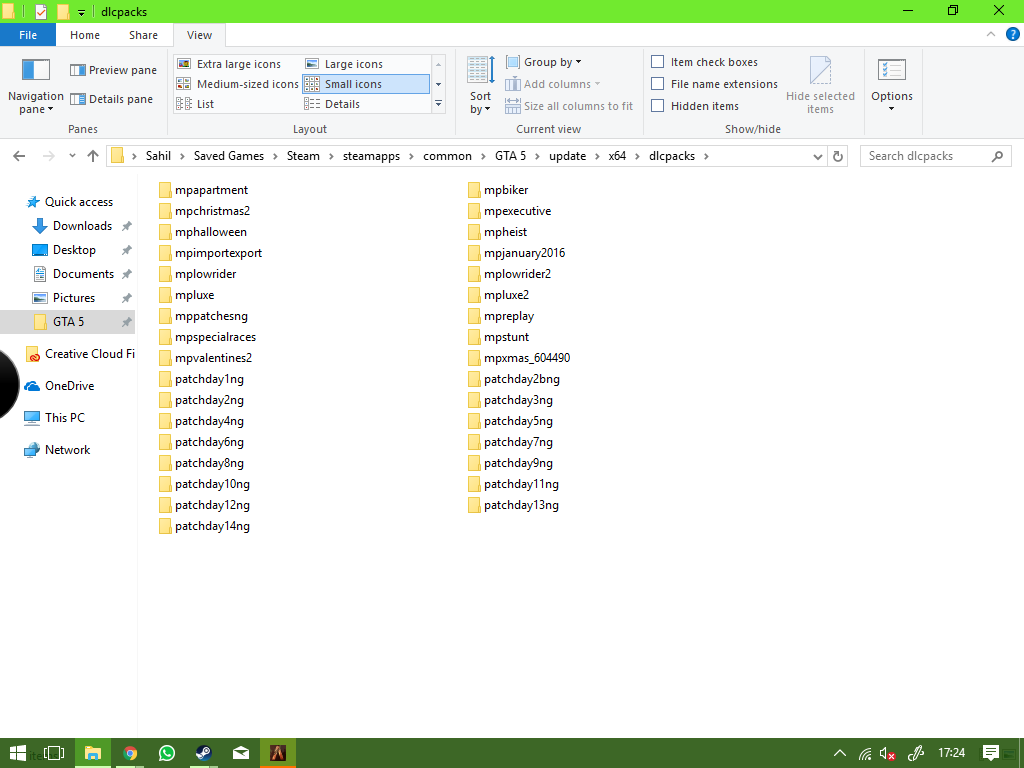This screenshot has width=1024, height=768.
Task: Open the Sort by dropdown
Action: tap(479, 85)
